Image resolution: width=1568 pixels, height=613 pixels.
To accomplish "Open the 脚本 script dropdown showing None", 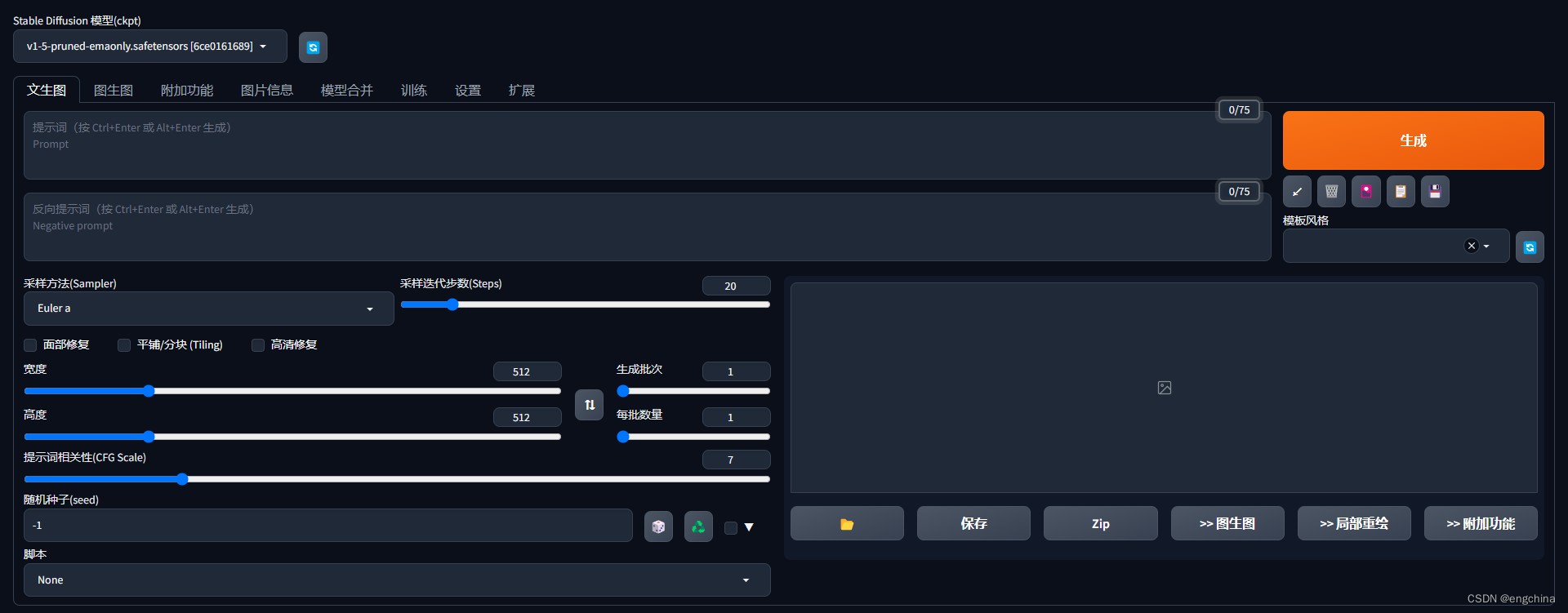I will [397, 580].
